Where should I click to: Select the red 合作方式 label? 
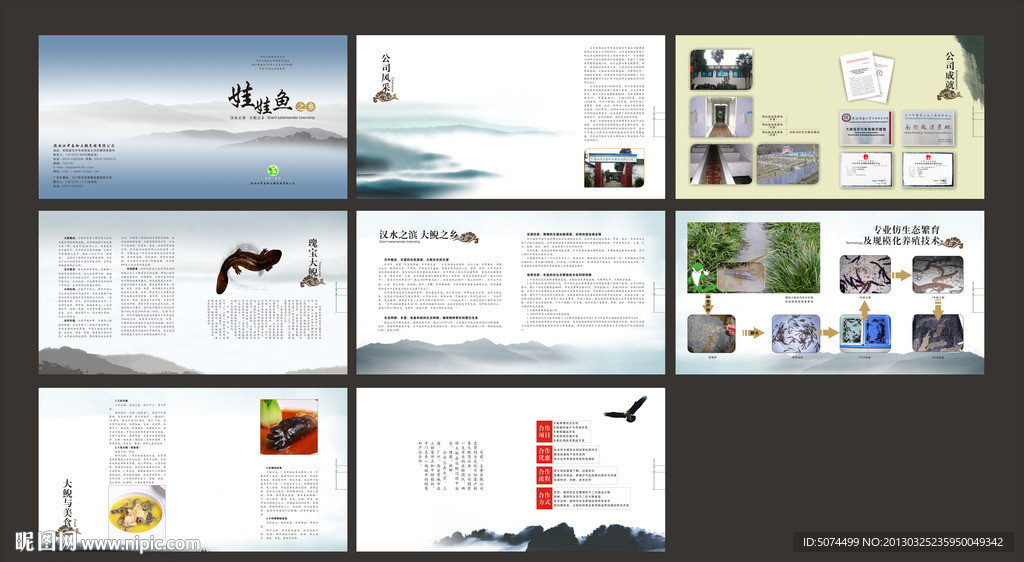coord(544,499)
